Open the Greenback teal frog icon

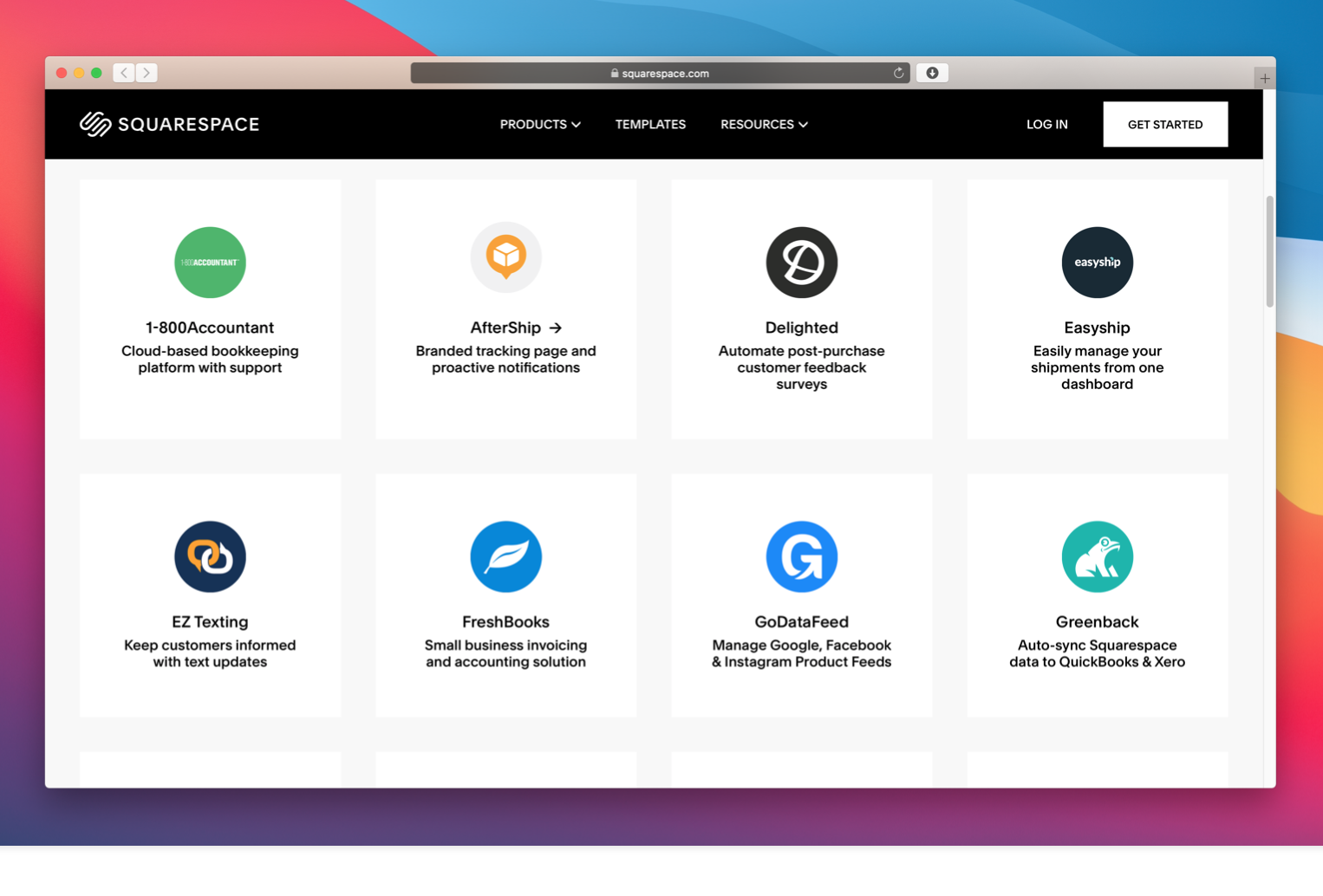click(x=1097, y=556)
